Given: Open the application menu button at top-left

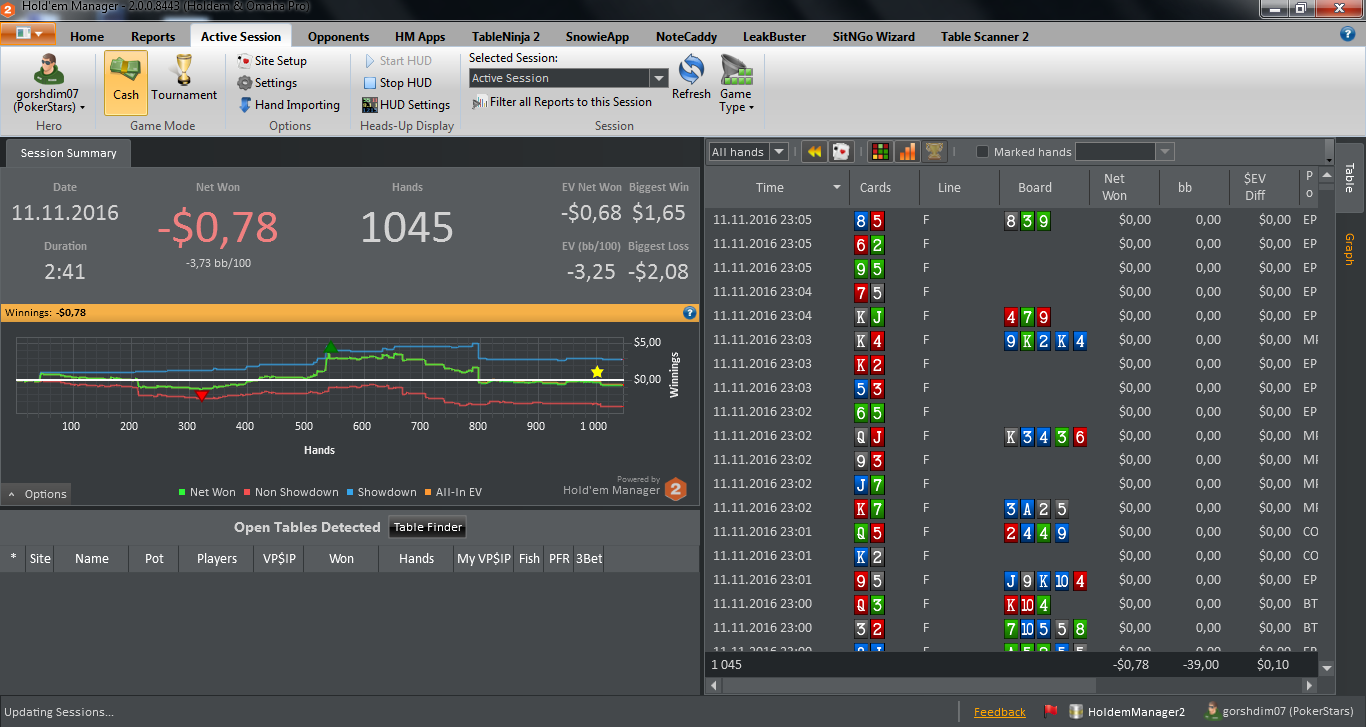Looking at the screenshot, I should [x=28, y=33].
